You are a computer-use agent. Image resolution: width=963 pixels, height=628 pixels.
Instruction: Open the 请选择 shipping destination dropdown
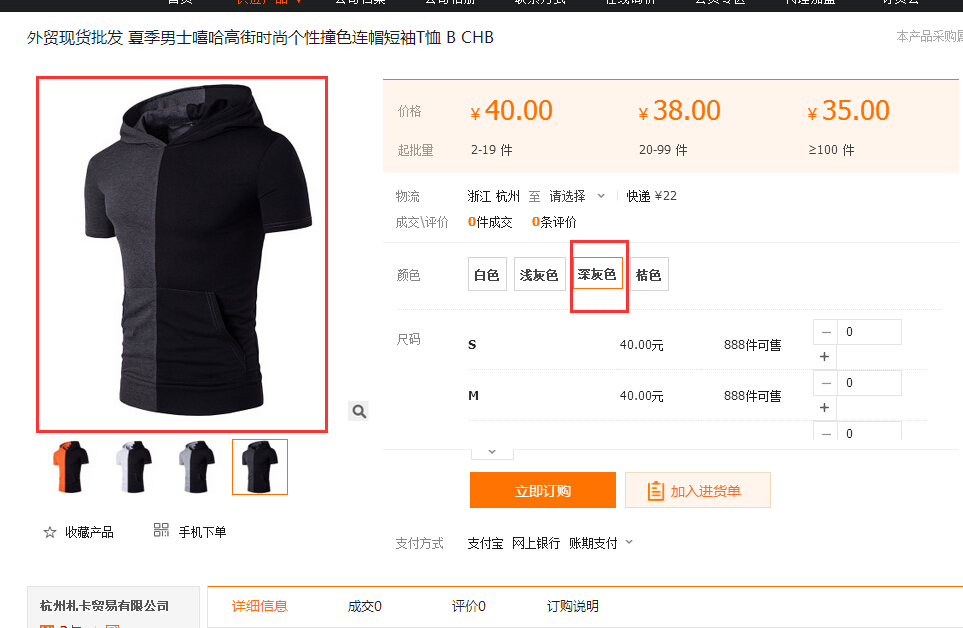[x=577, y=196]
